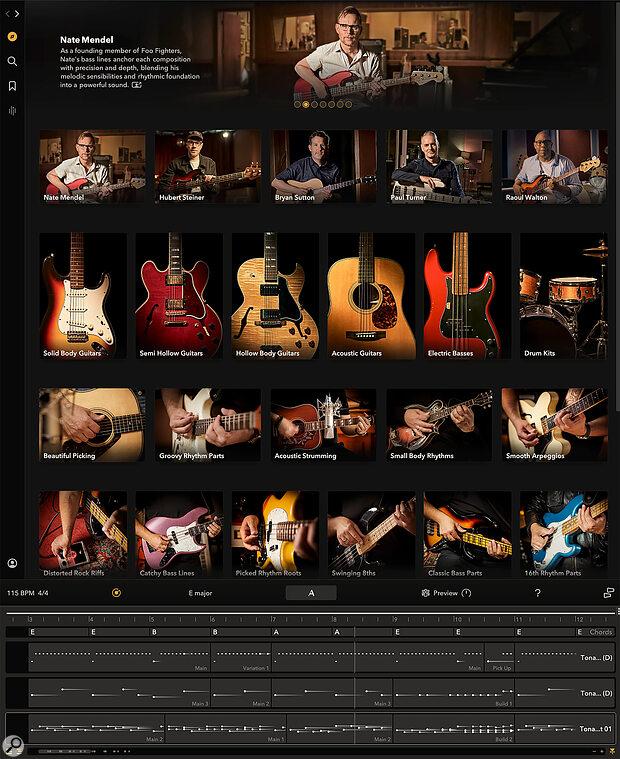620x759 pixels.
Task: Click the Preview button
Action: [x=445, y=593]
